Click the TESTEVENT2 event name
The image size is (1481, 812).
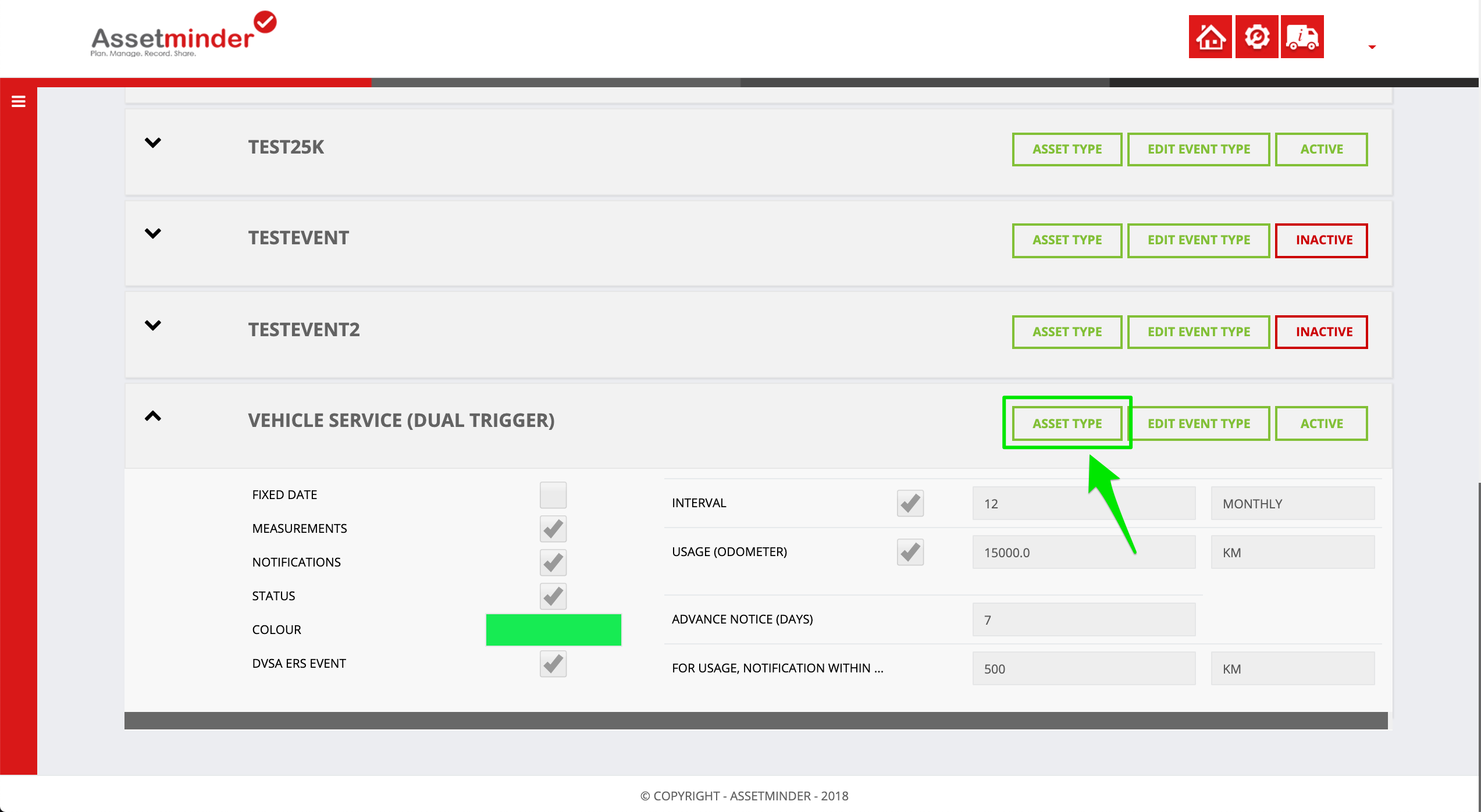pos(304,330)
